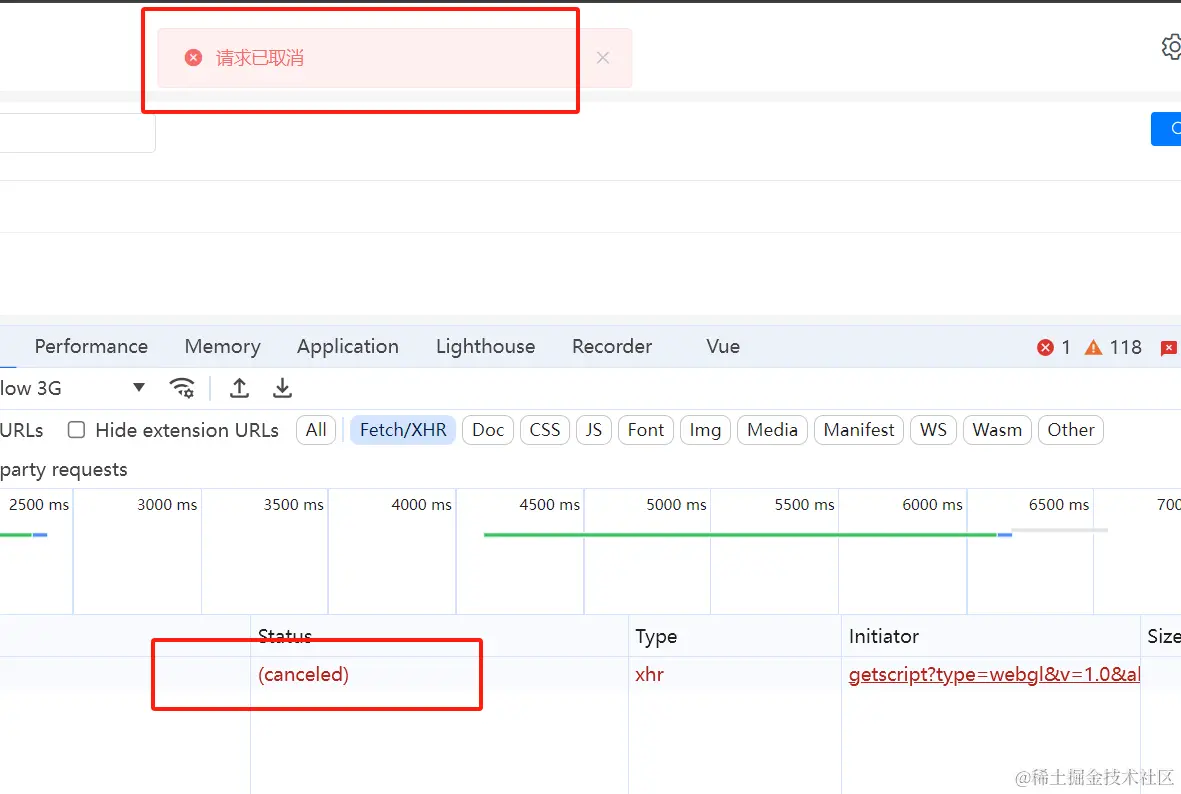The image size is (1181, 794).
Task: Dismiss the 请求已取消 alert with the X
Action: pos(603,58)
